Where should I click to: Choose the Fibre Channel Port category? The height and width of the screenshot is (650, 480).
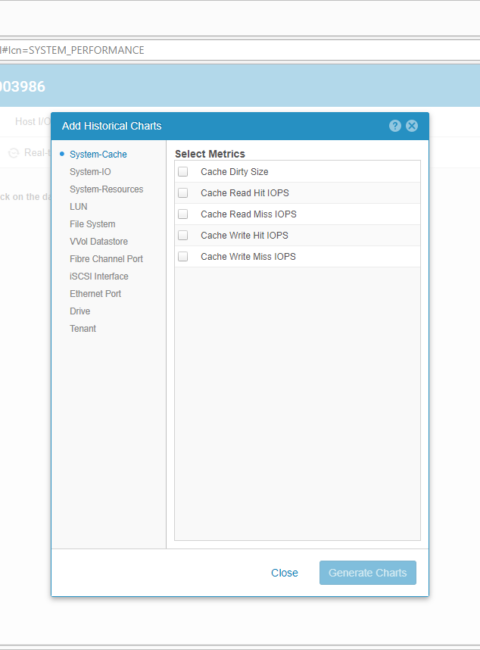pos(106,259)
